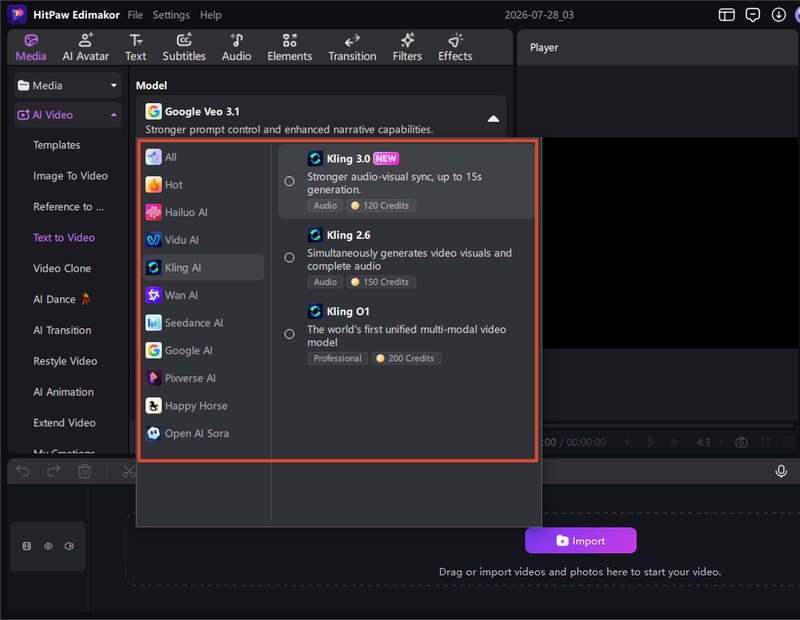Click the microphone voiceover icon
This screenshot has height=620, width=800.
pos(781,471)
